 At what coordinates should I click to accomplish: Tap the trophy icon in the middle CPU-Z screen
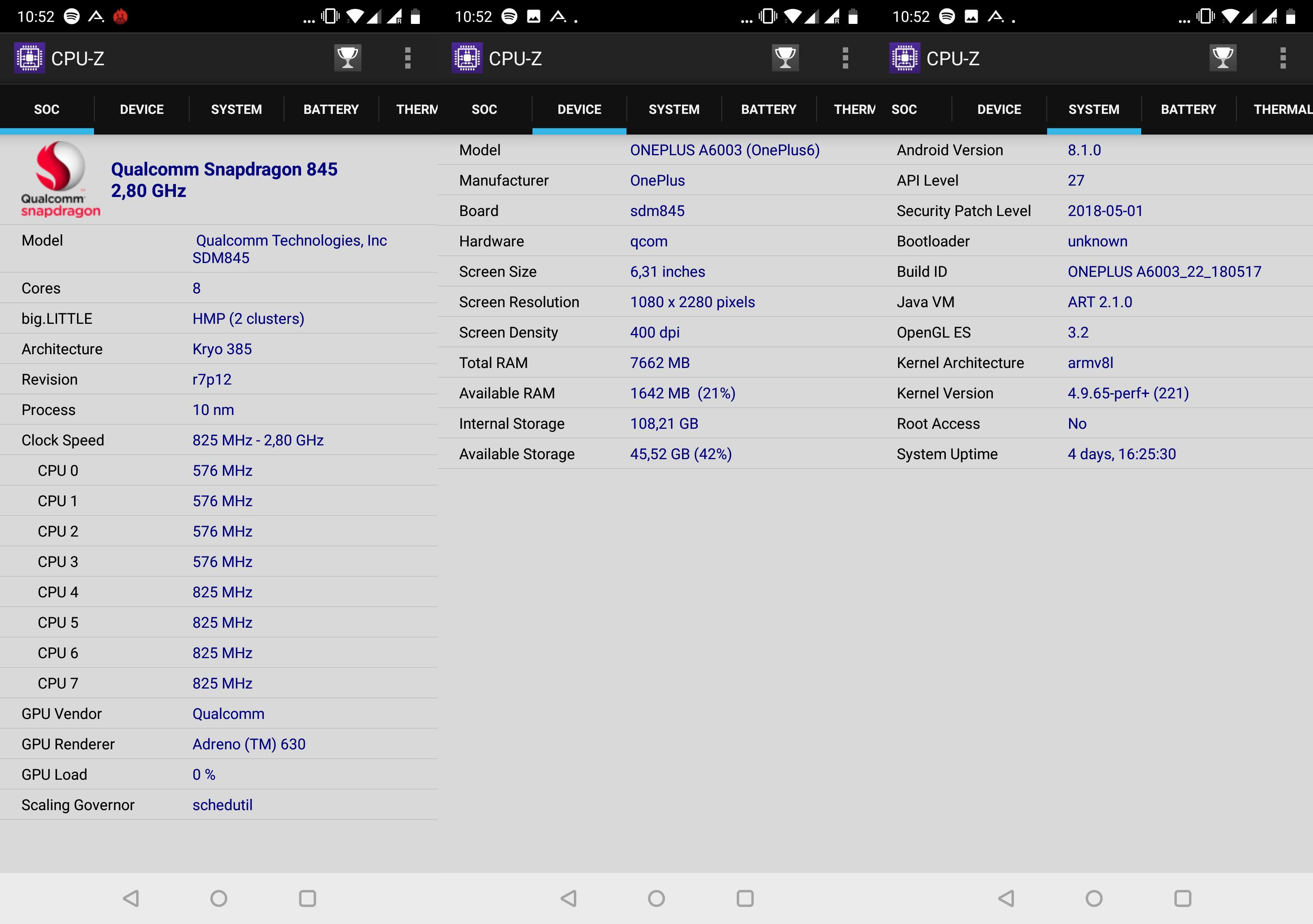785,58
